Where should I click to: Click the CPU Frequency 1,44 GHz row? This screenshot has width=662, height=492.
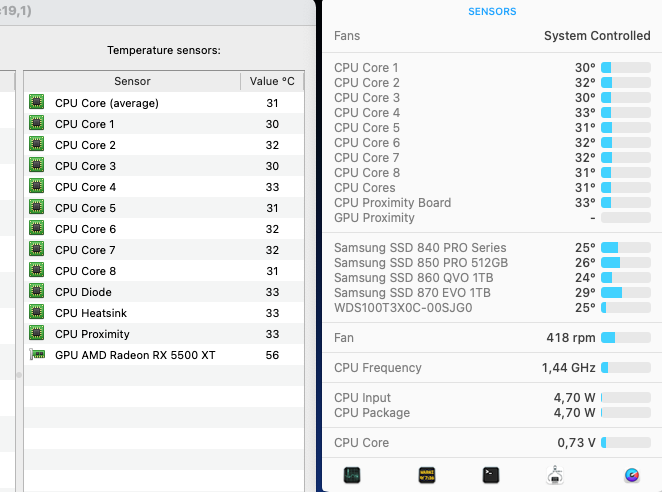490,368
